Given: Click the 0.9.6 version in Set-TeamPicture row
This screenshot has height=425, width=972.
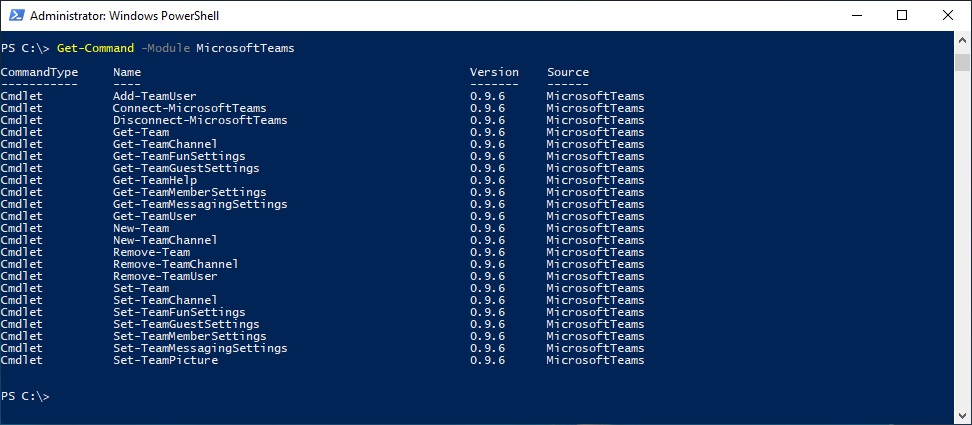Looking at the screenshot, I should 487,361.
